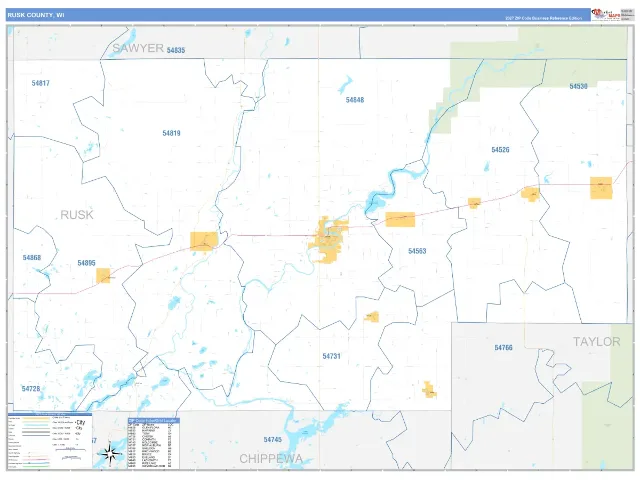
Task: Click ZIP code label 54563
Action: (417, 251)
